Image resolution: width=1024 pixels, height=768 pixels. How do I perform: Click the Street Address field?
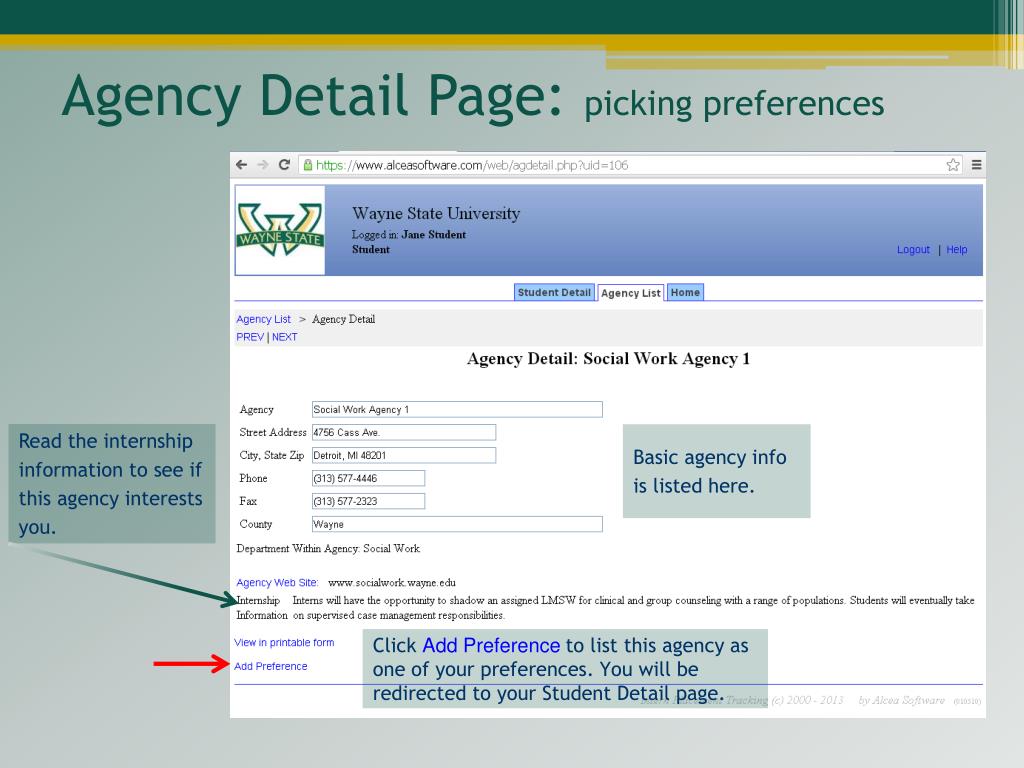[x=404, y=432]
